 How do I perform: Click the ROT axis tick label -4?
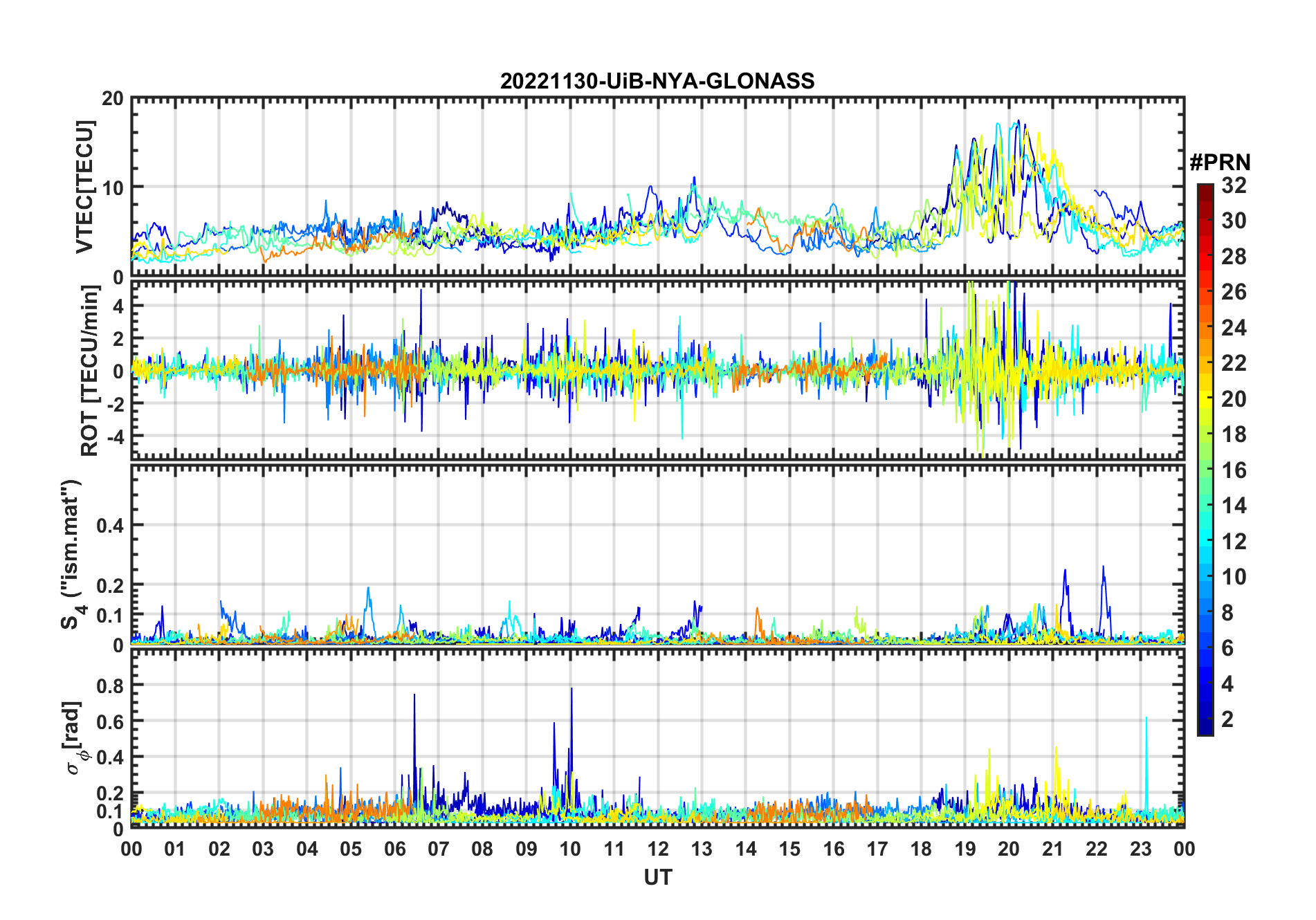[x=114, y=436]
